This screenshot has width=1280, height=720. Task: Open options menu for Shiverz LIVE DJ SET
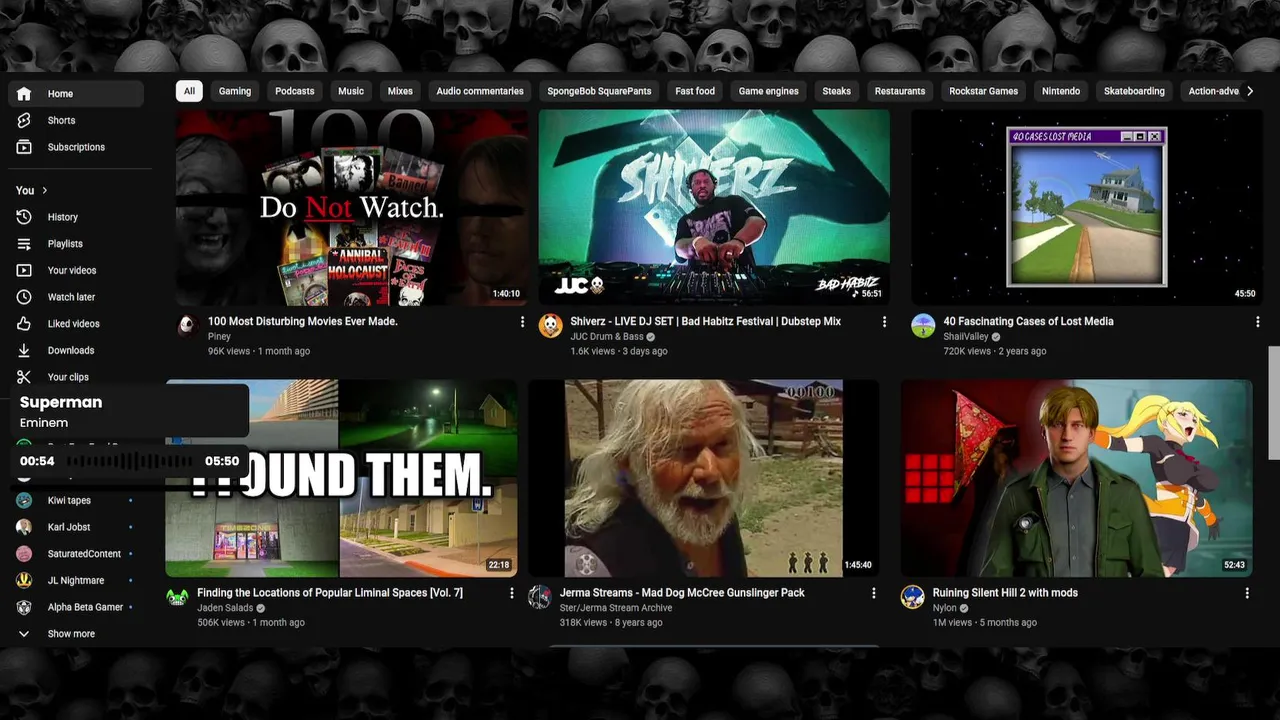tap(884, 322)
